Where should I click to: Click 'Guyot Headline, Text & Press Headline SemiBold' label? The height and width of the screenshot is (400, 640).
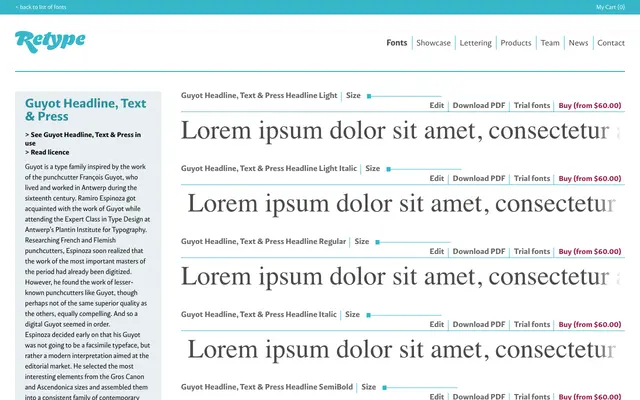coord(267,387)
